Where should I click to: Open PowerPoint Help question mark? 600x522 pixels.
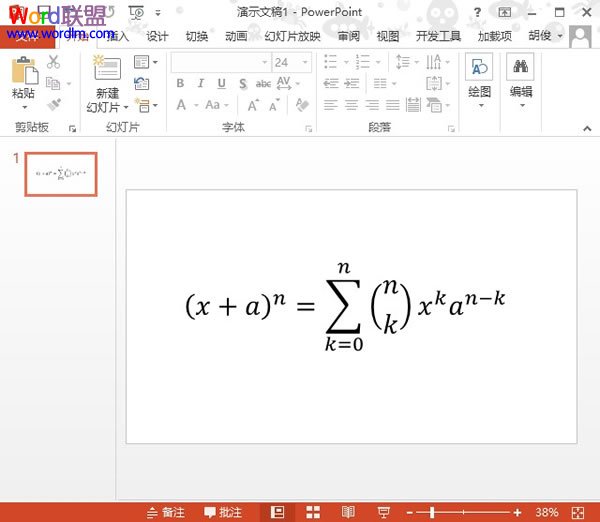click(x=477, y=12)
